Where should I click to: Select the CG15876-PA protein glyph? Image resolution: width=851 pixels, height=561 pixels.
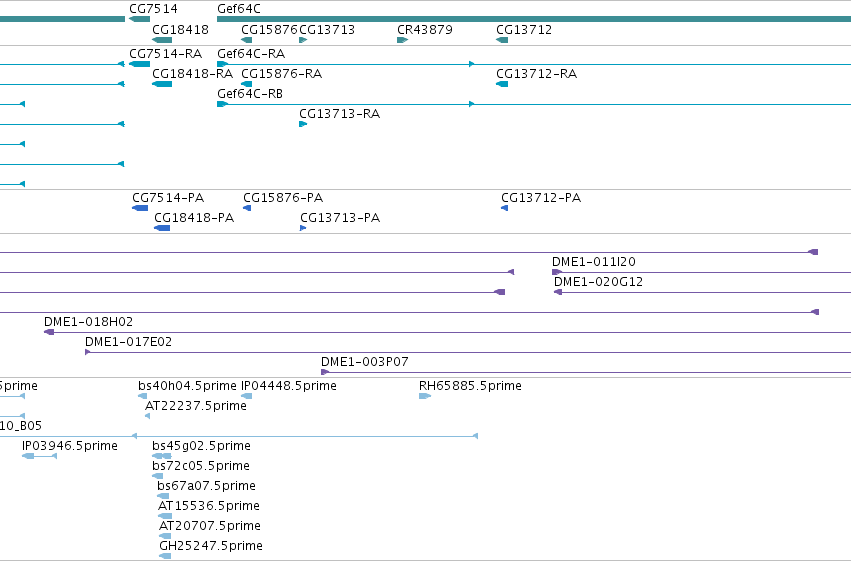[x=247, y=208]
